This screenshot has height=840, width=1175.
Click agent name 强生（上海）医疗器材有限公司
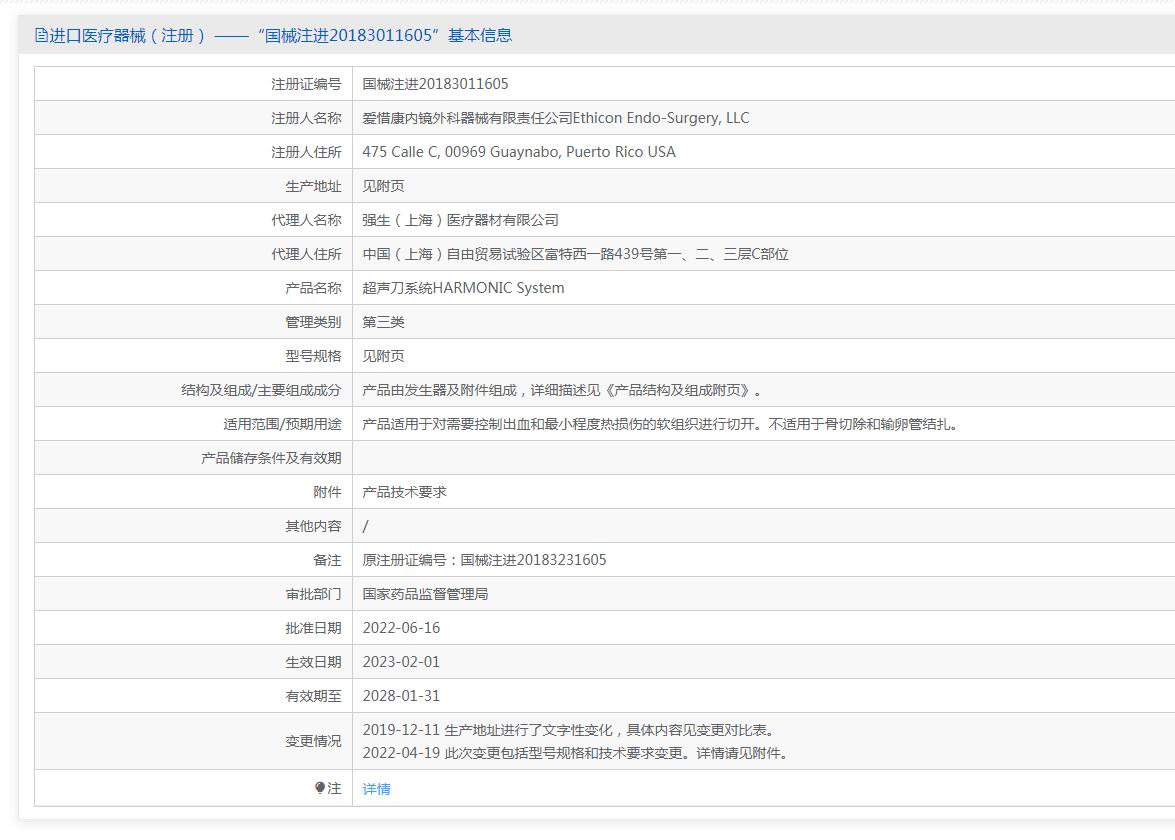pyautogui.click(x=461, y=220)
